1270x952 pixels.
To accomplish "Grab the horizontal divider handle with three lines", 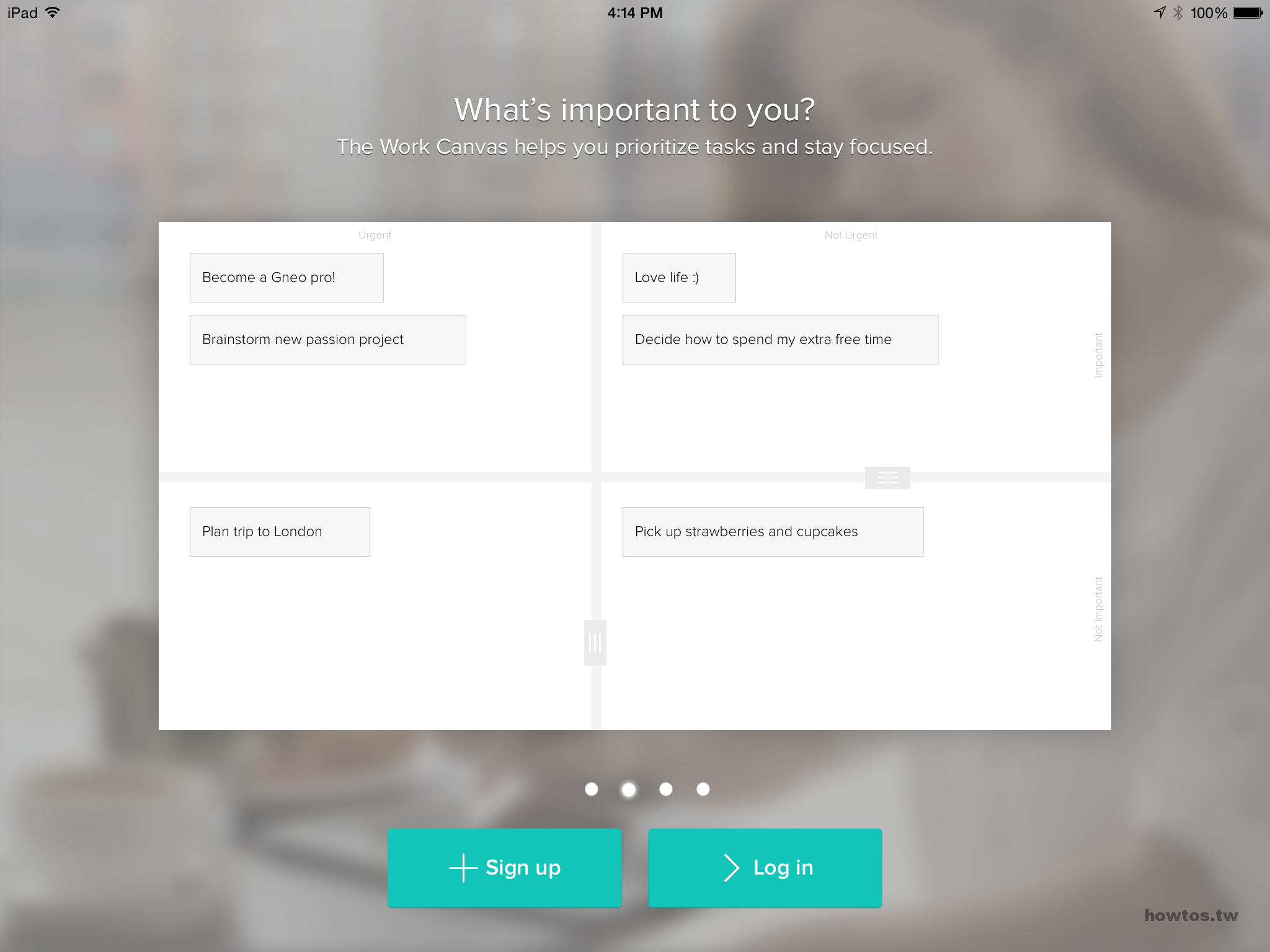I will [887, 478].
